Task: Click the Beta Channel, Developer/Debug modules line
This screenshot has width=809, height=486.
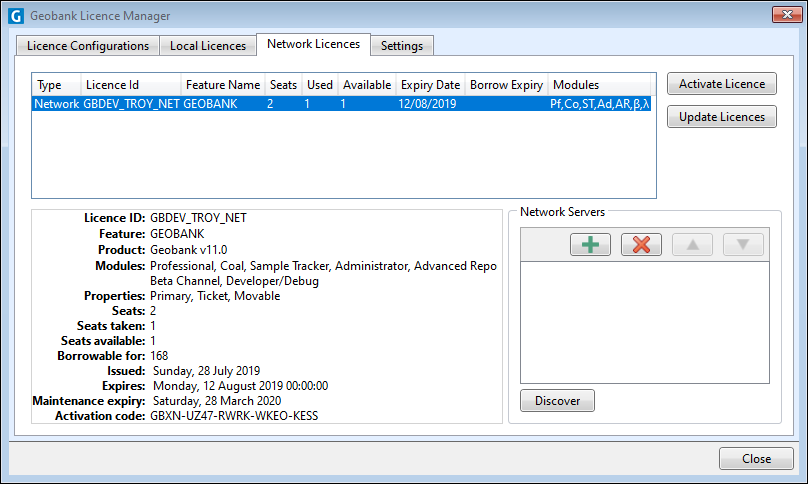Action: tap(234, 281)
